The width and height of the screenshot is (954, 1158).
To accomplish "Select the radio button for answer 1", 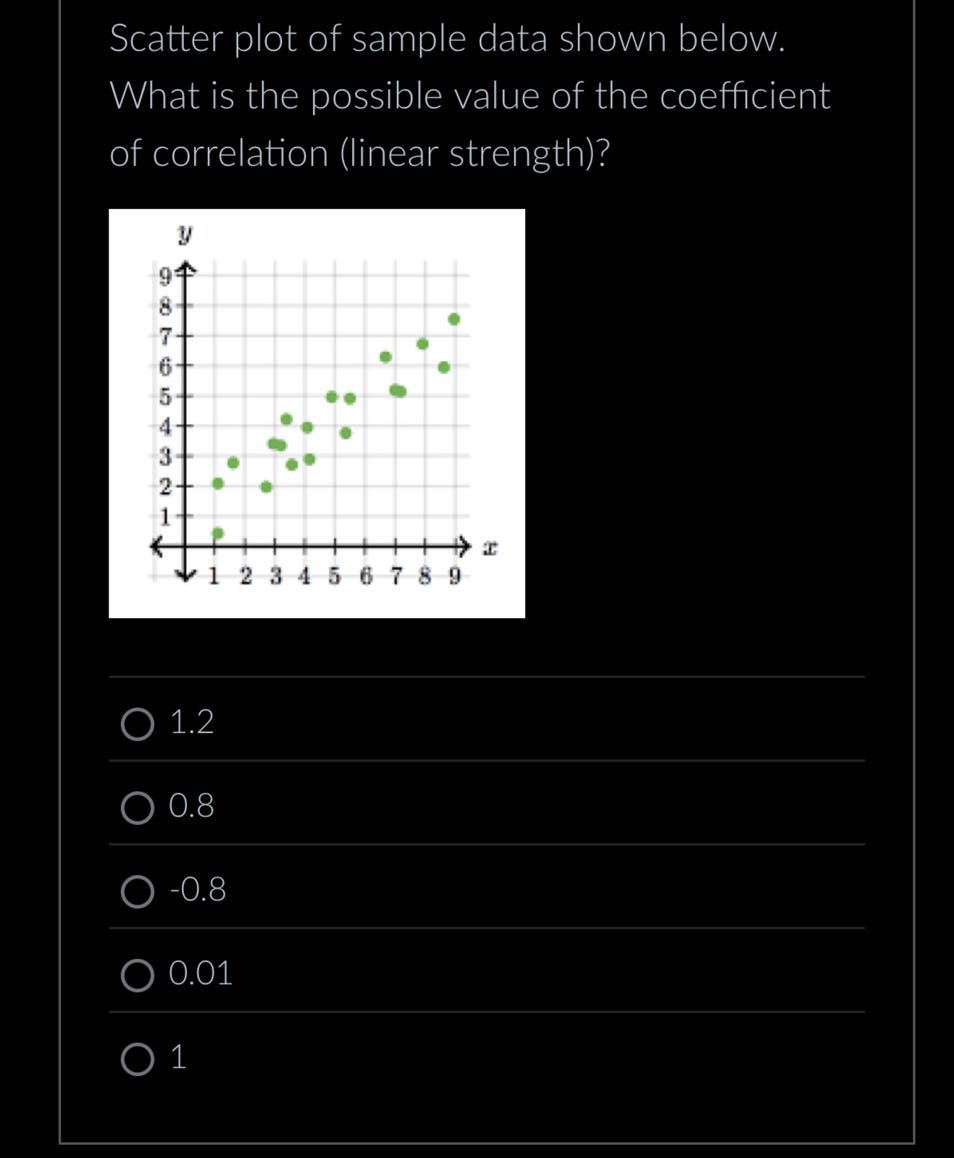I will coord(137,1060).
